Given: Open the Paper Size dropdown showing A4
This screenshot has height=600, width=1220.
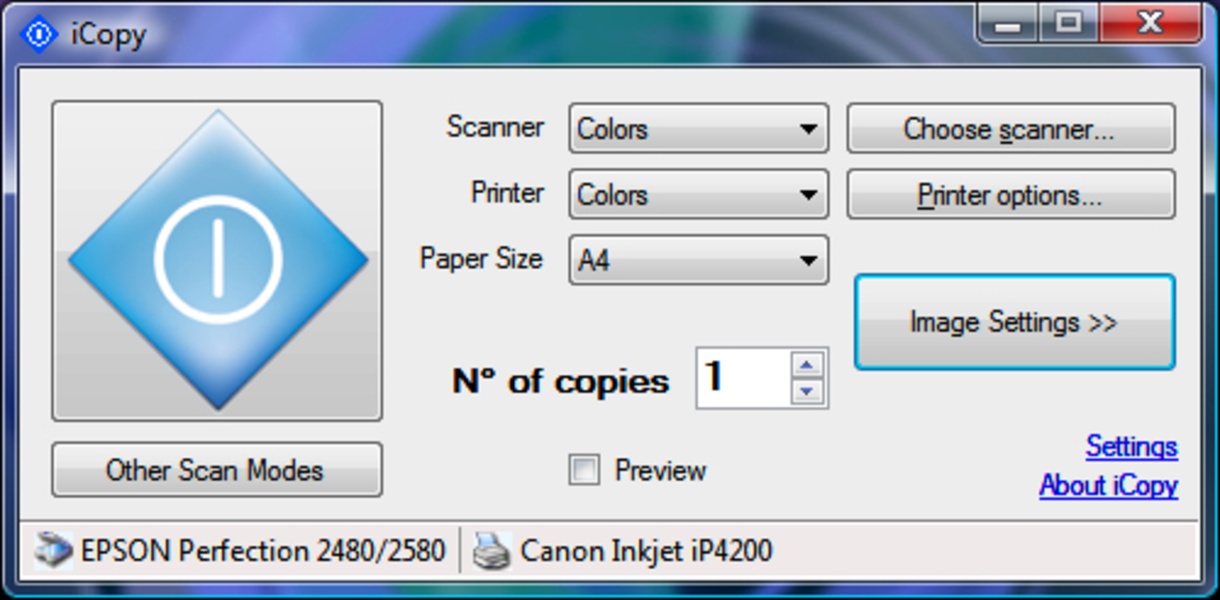Looking at the screenshot, I should coord(699,260).
